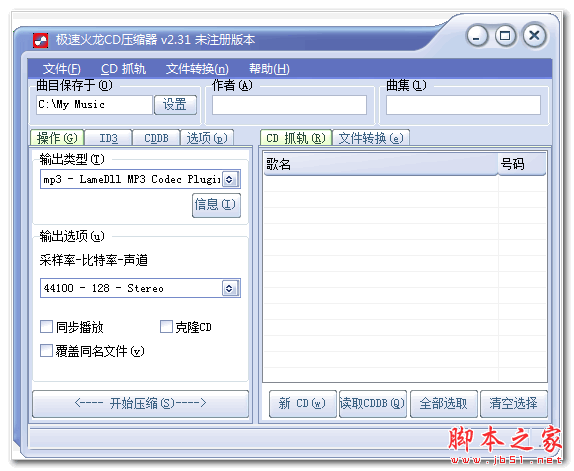574x471 pixels.
Task: Enable the 克隆CD checkbox
Action: 166,326
